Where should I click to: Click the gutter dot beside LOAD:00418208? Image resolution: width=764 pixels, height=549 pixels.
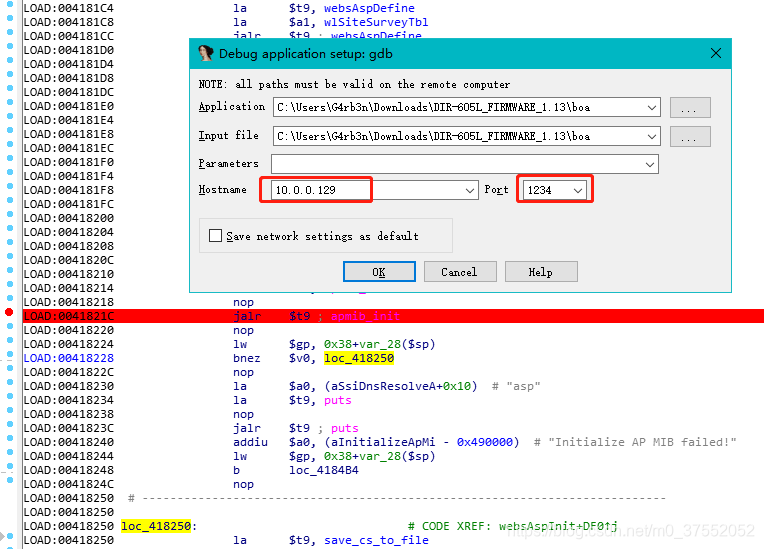click(10, 242)
